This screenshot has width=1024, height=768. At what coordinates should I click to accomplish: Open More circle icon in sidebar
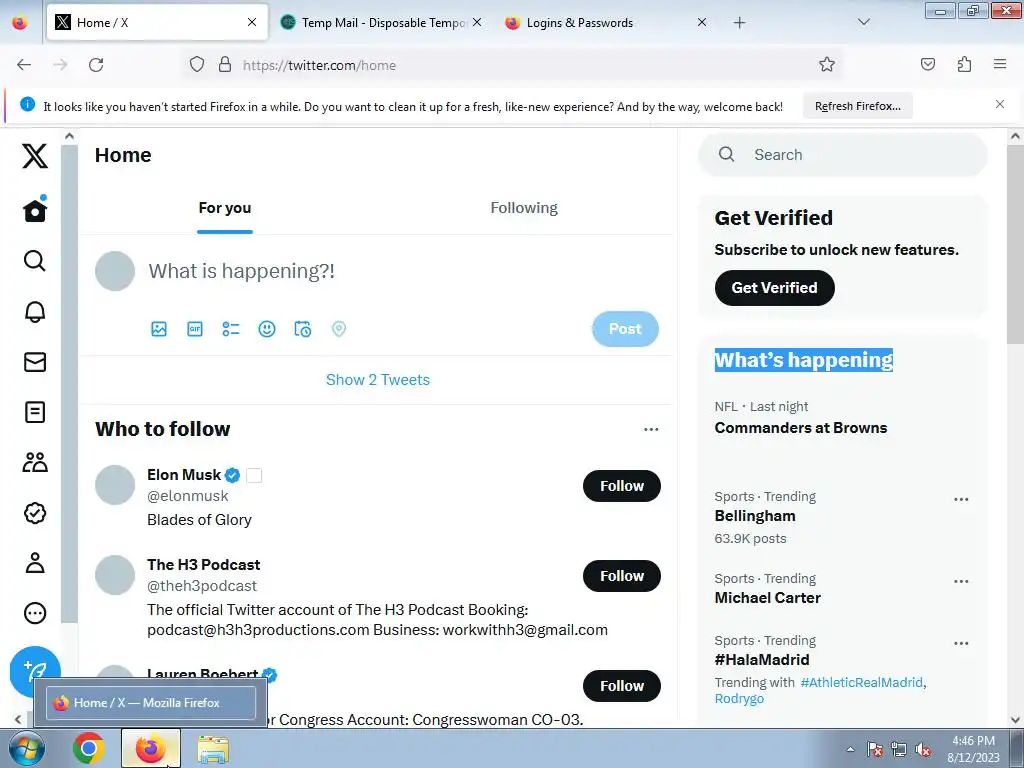pos(35,613)
